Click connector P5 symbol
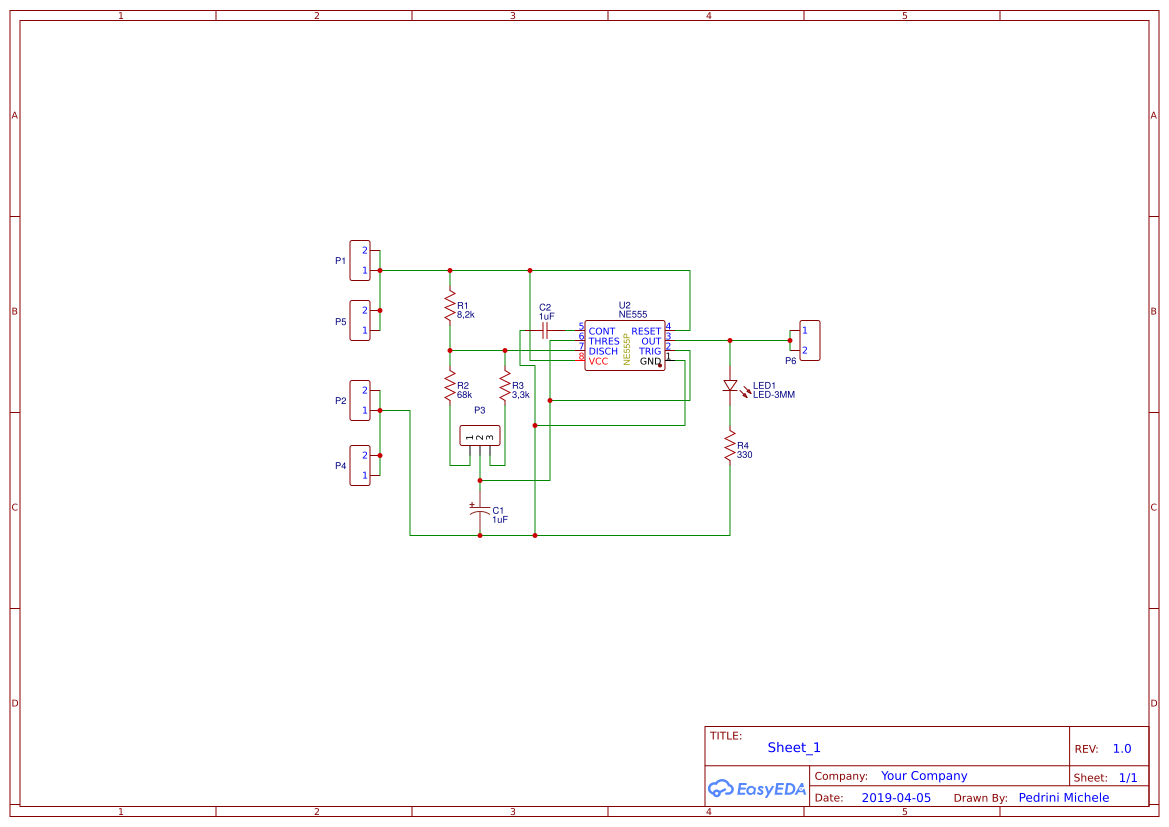1169x827 pixels. click(359, 321)
